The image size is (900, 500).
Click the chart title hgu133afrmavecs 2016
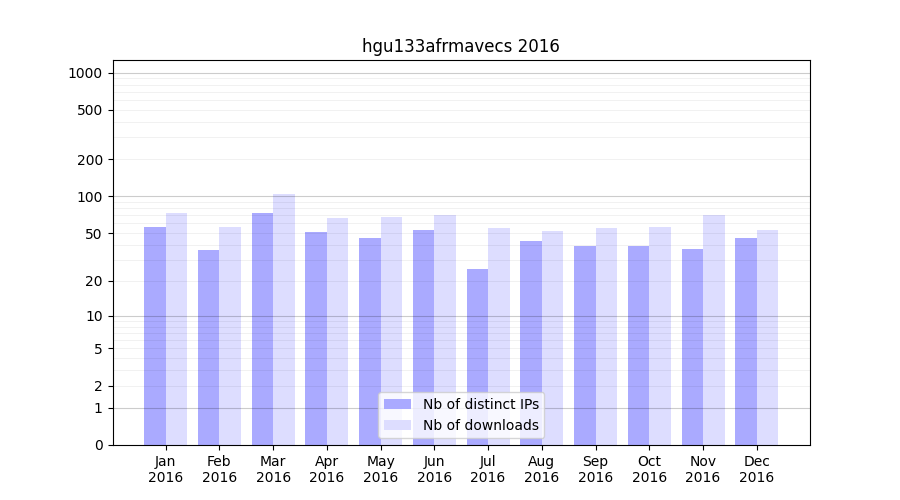point(460,46)
